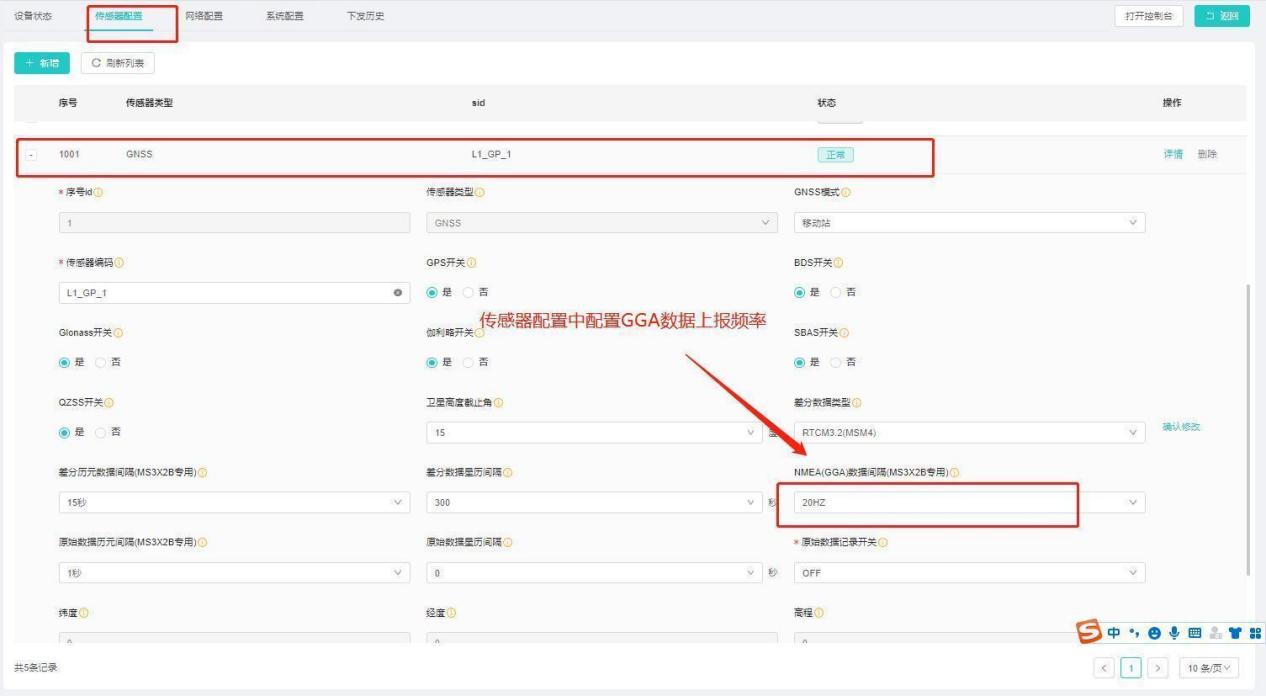Image resolution: width=1266 pixels, height=696 pixels.
Task: Click the 确认修改 link
Action: point(1181,427)
